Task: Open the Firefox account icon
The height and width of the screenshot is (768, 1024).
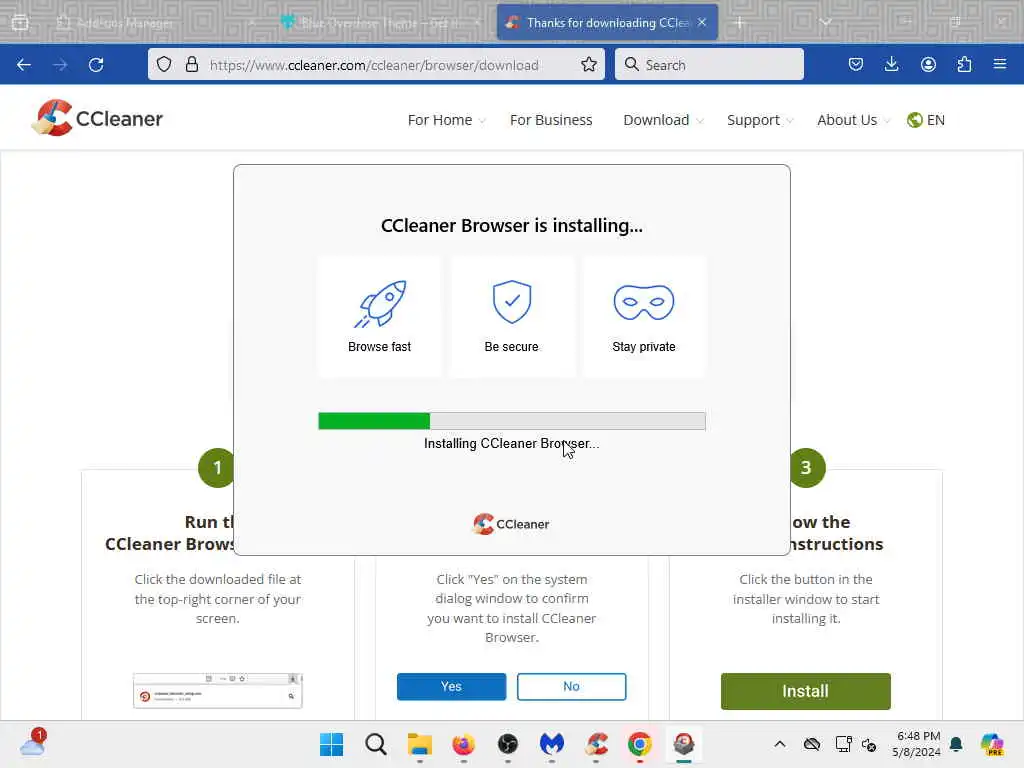Action: pos(928,64)
